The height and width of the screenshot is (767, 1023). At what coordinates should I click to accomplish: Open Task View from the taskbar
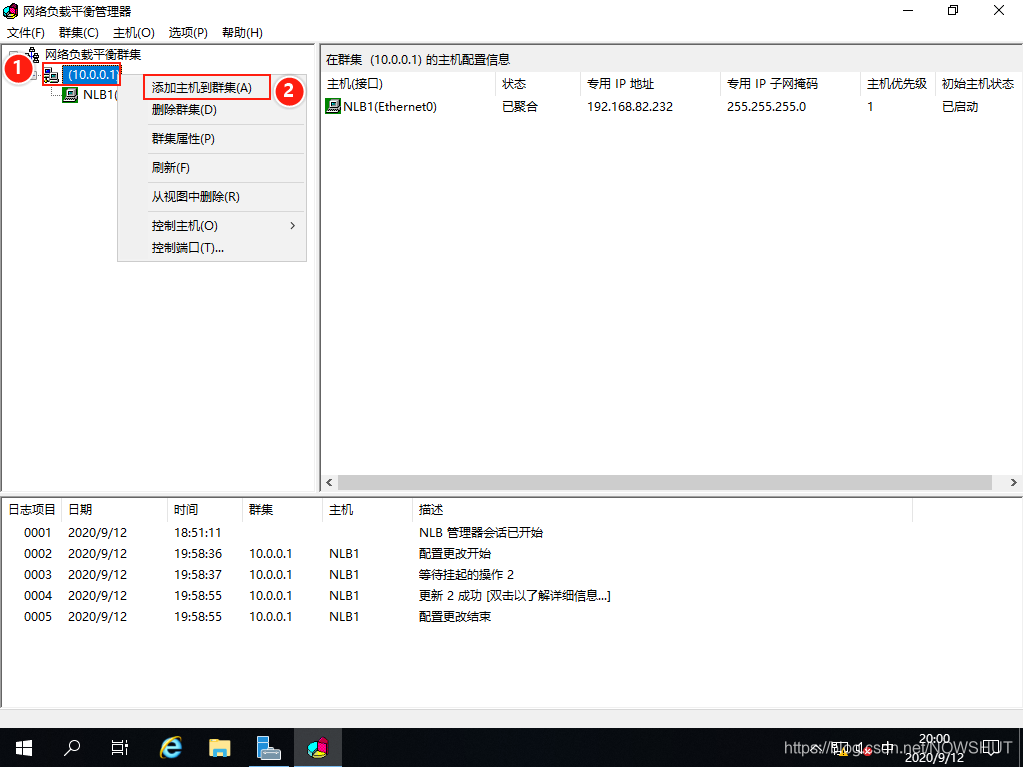click(x=119, y=747)
